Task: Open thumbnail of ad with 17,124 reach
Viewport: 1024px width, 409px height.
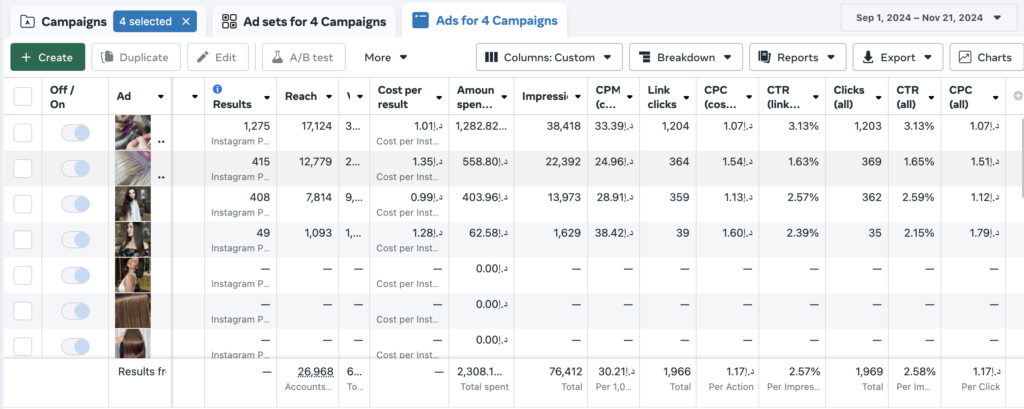Action: (133, 133)
